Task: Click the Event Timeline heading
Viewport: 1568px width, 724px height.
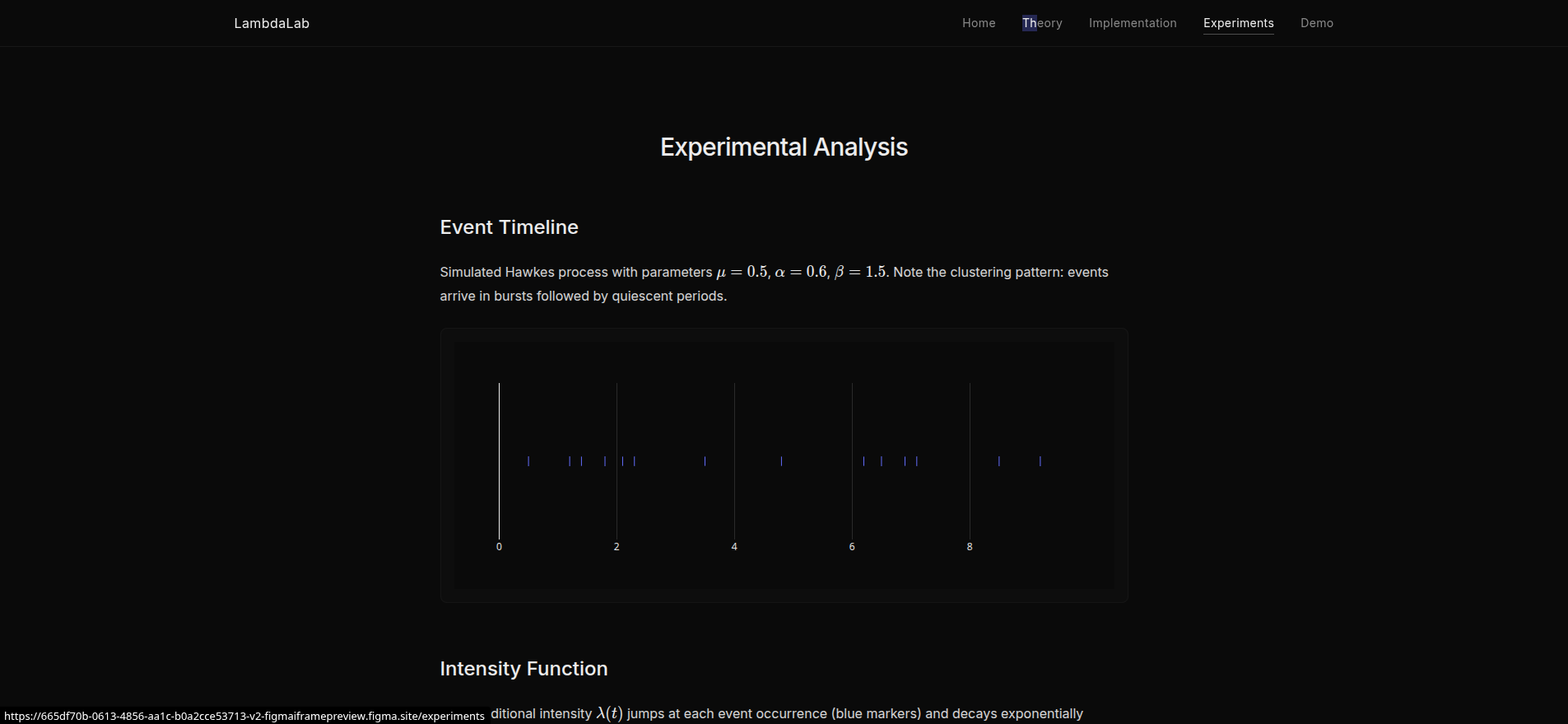Action: pos(509,227)
